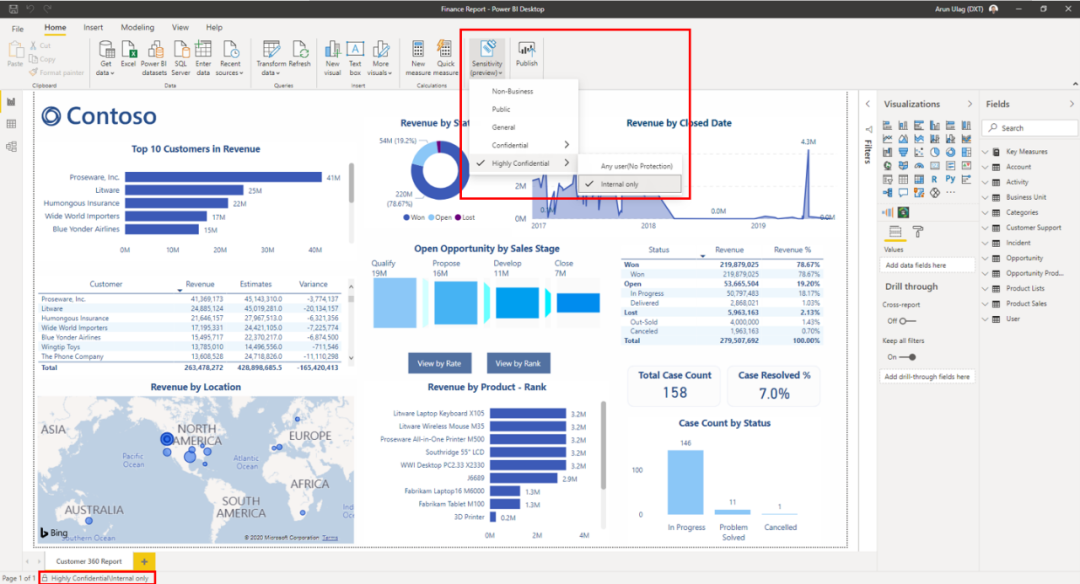The height and width of the screenshot is (584, 1080).
Task: Refresh the report data
Action: pos(300,54)
